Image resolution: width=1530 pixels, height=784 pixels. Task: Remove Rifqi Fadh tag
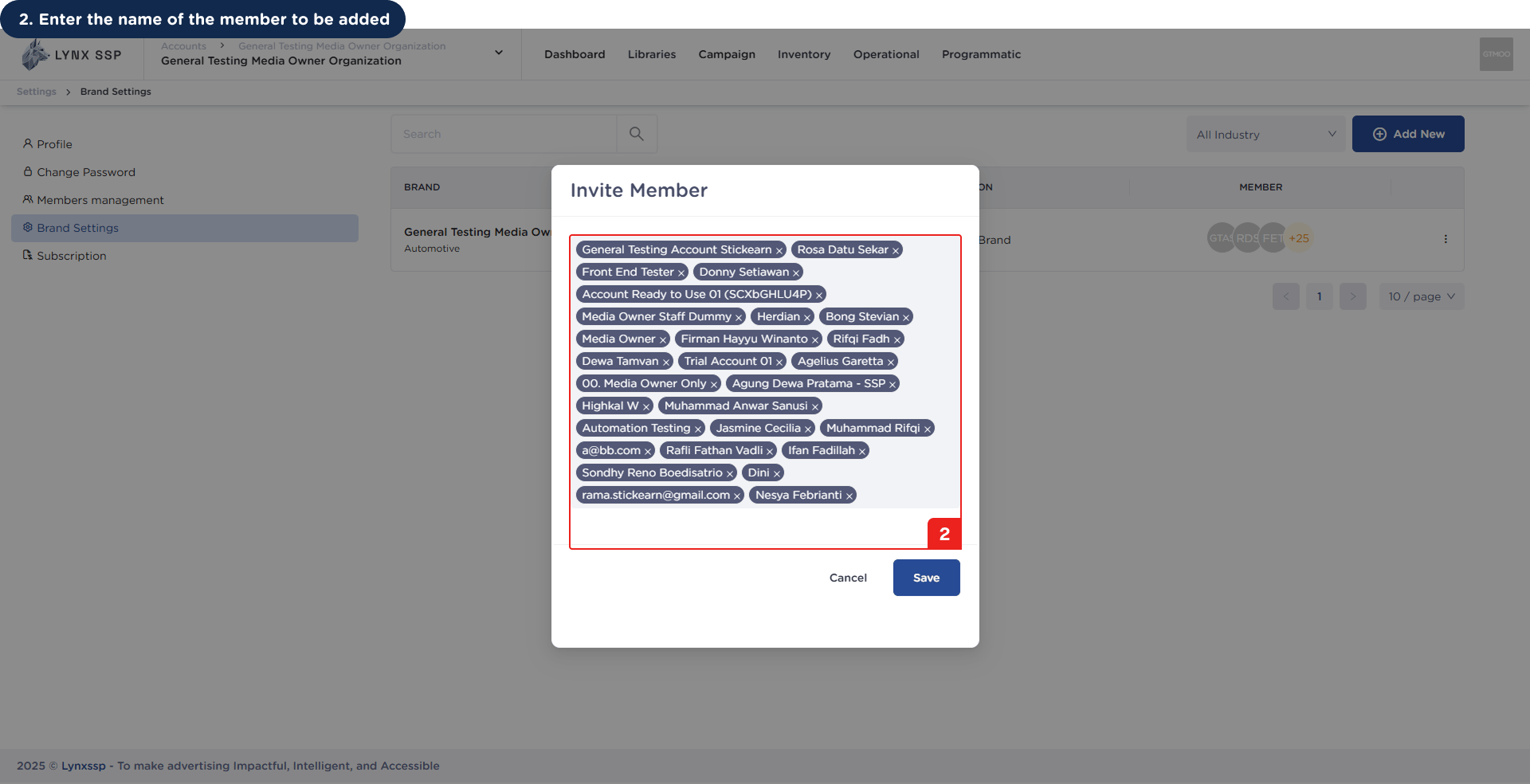(897, 339)
